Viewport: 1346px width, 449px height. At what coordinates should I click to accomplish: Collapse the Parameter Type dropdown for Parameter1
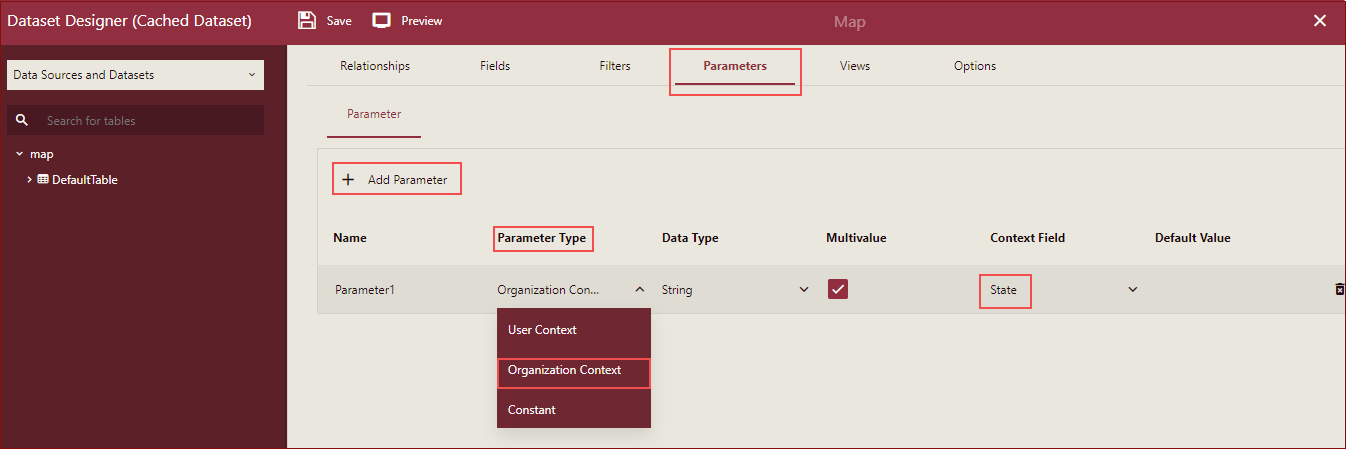(639, 289)
